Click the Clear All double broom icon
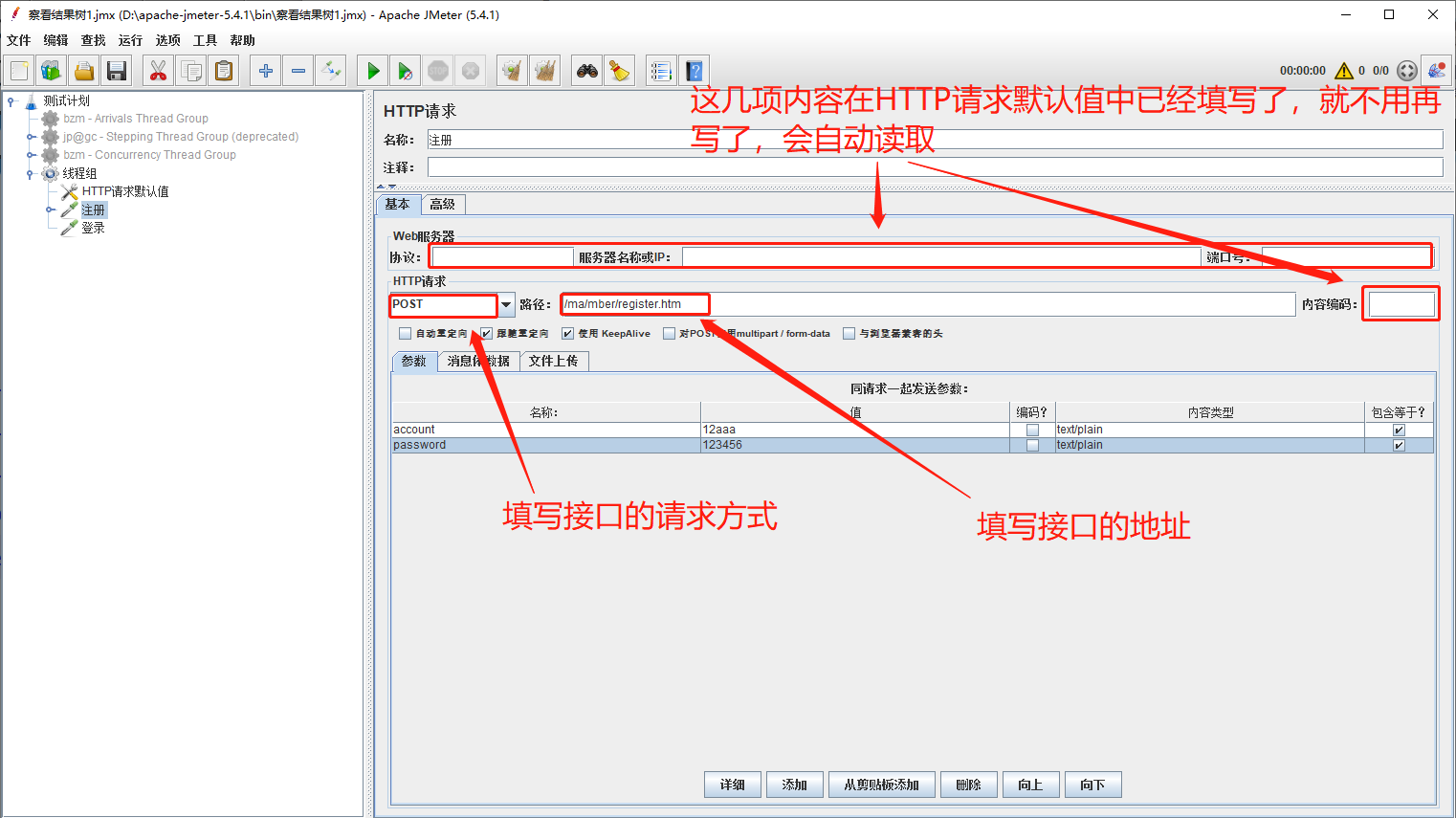The width and height of the screenshot is (1456, 818). 545,71
